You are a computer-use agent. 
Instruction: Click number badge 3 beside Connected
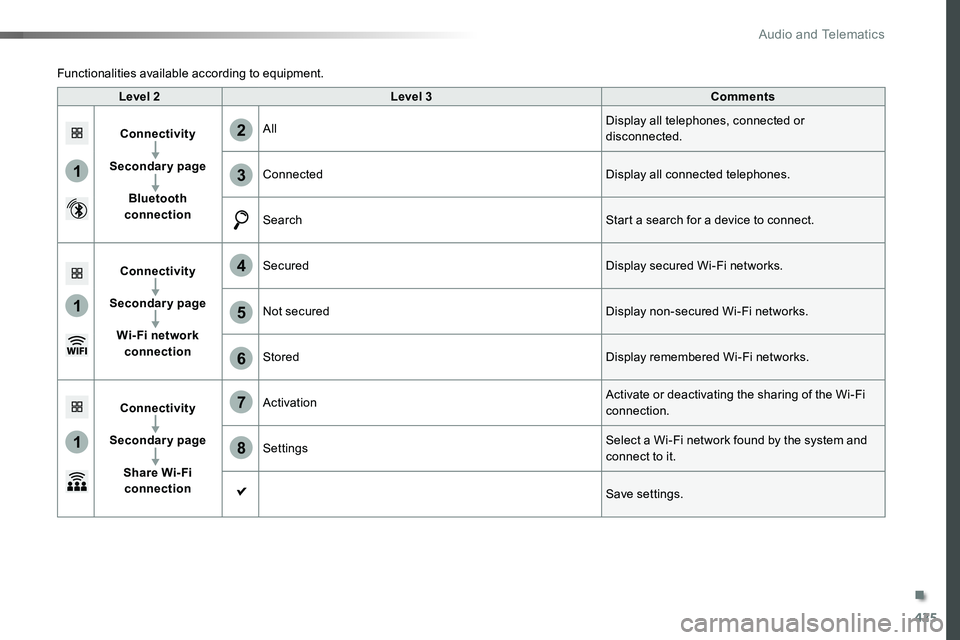[x=241, y=175]
